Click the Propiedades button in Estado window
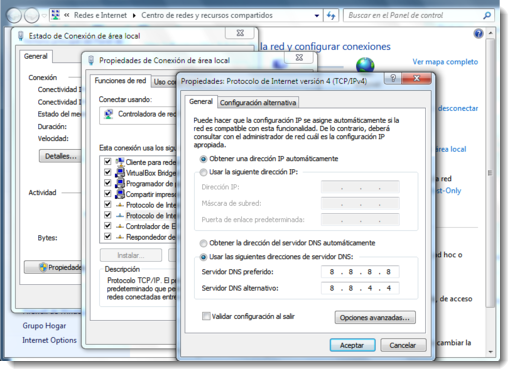 pyautogui.click(x=53, y=267)
